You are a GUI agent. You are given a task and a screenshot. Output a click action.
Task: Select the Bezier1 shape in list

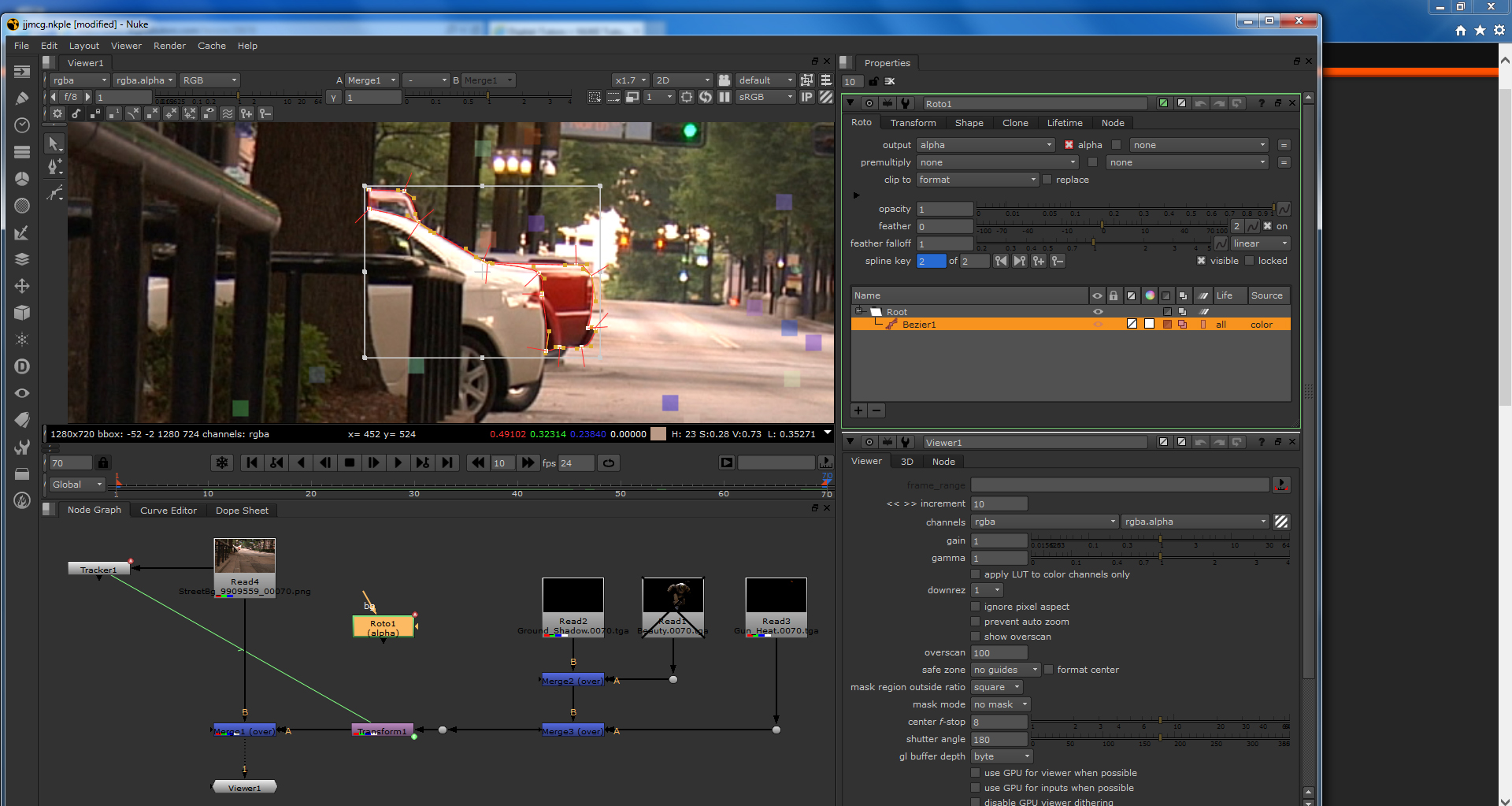[x=919, y=325]
